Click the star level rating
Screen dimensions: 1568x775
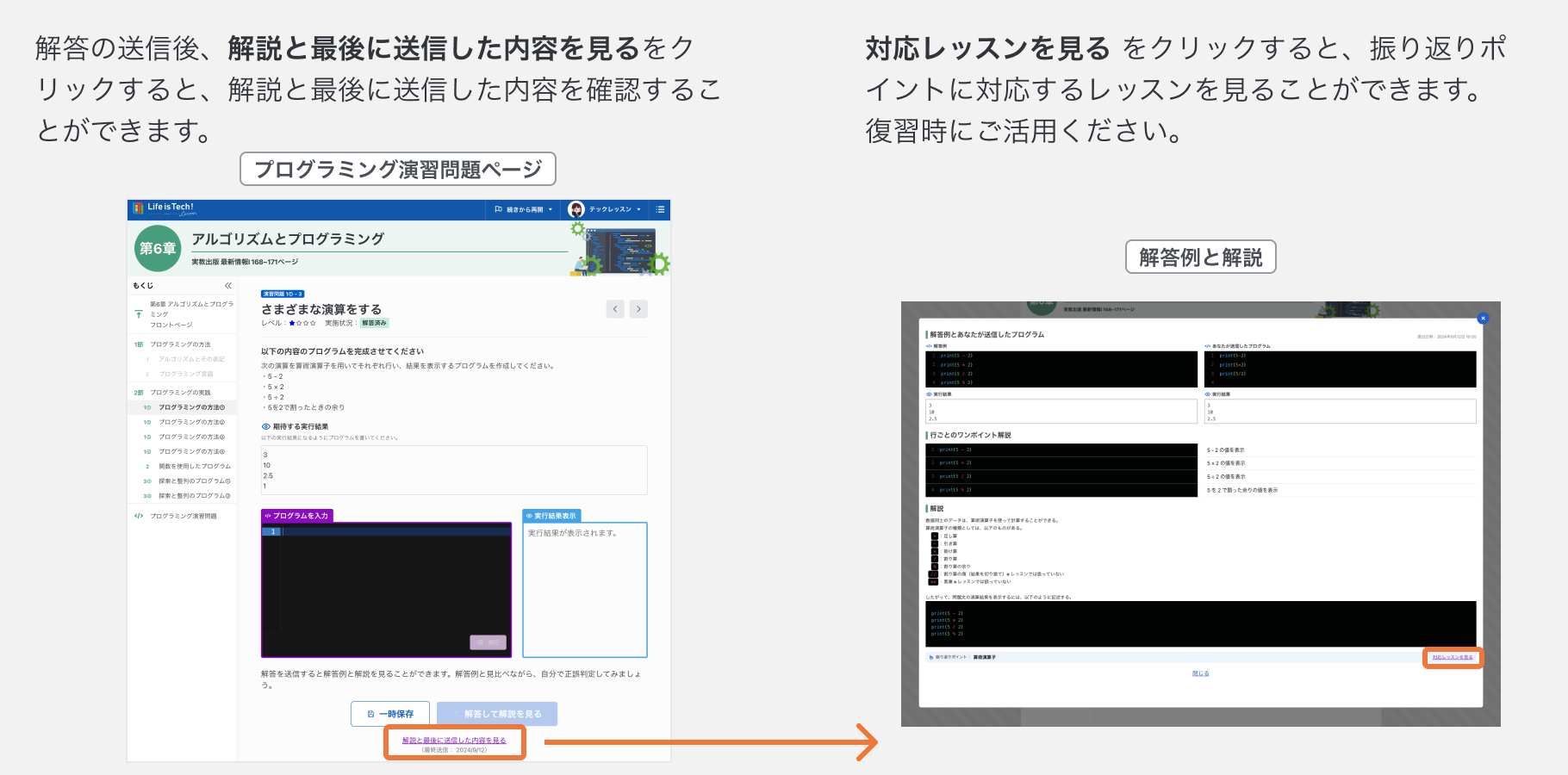pos(302,323)
